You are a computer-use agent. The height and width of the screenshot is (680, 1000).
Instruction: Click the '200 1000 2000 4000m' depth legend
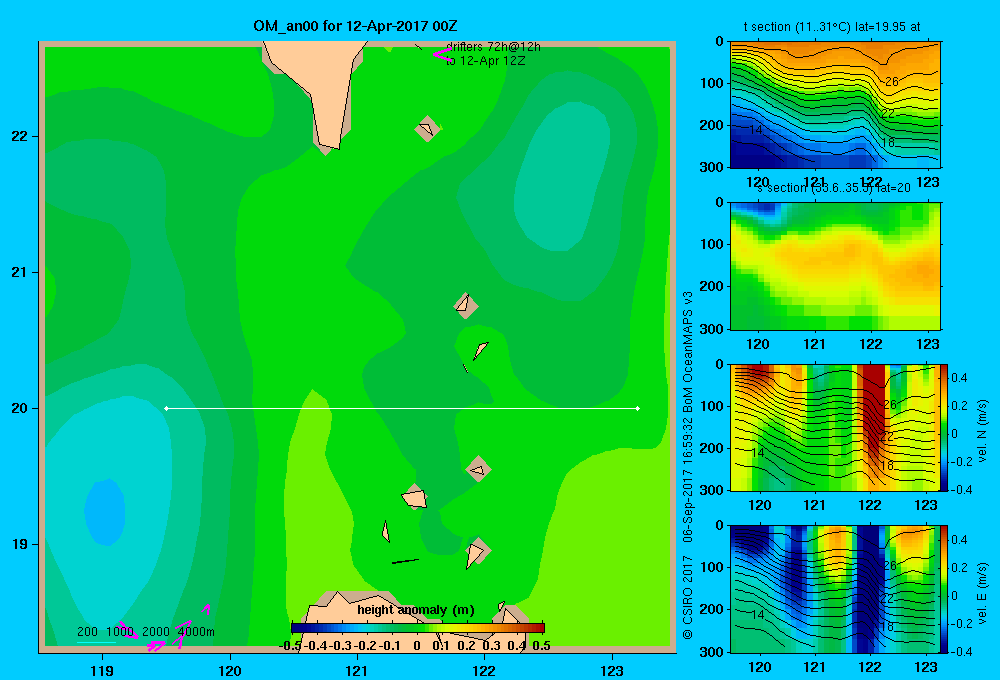pyautogui.click(x=146, y=632)
